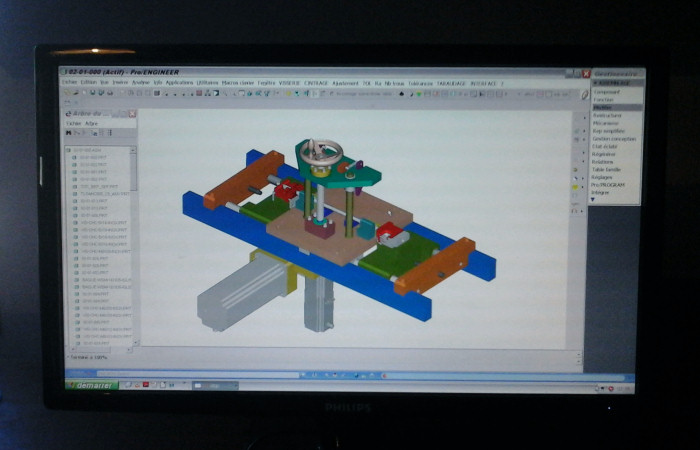Click the handwheel part in the 3D model
This screenshot has width=700, height=450.
coord(322,155)
